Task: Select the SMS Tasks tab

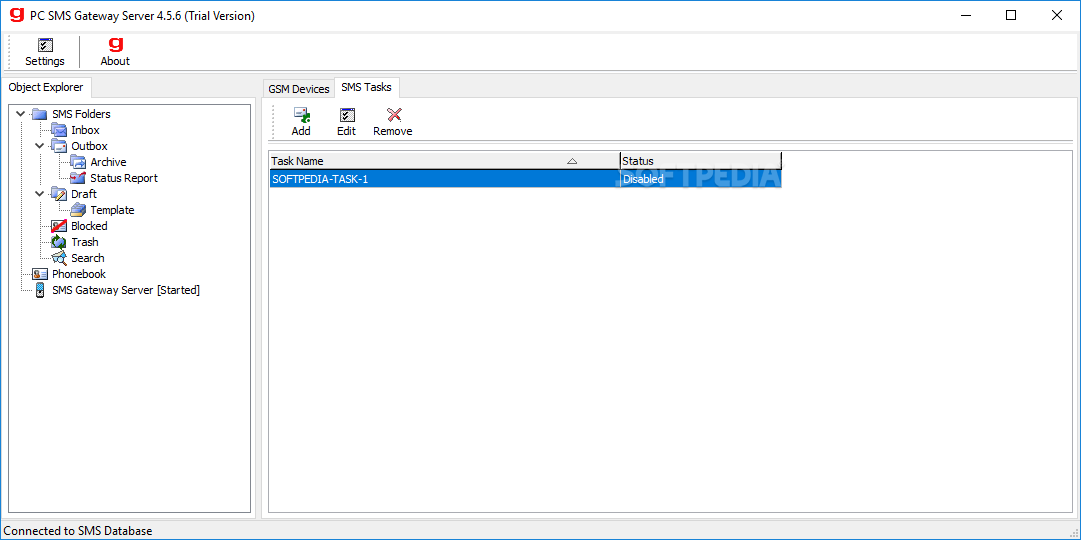Action: (366, 88)
